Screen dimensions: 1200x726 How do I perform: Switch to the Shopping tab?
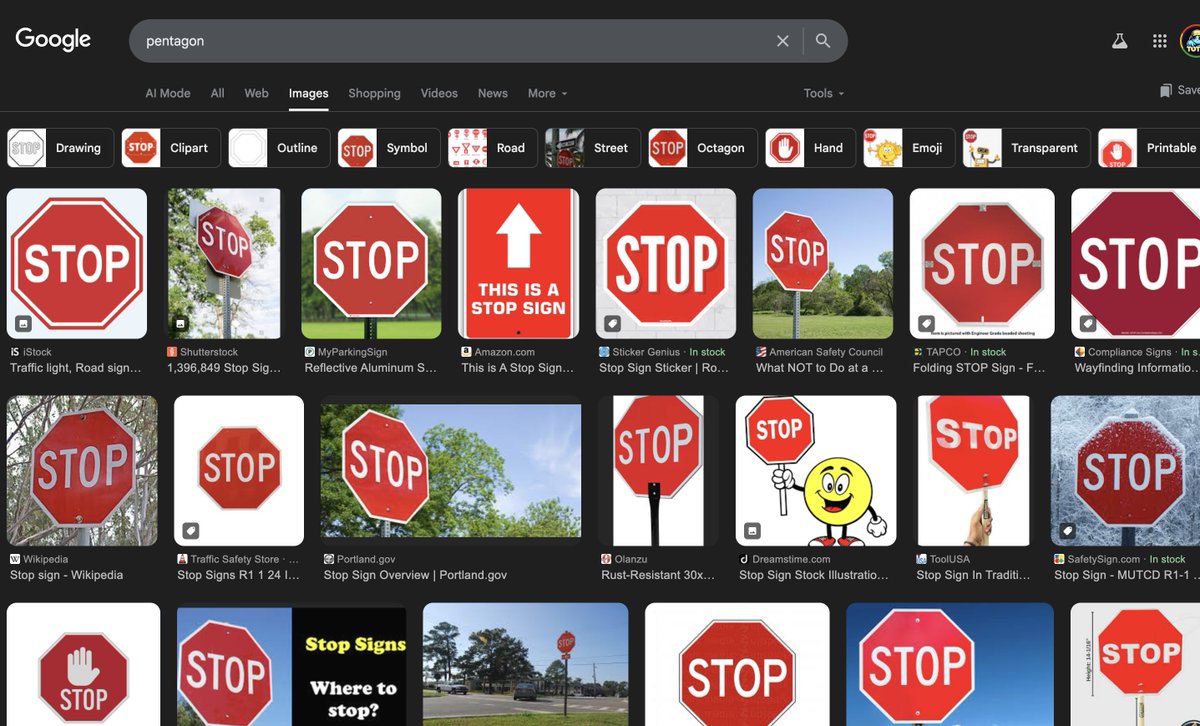coord(374,93)
